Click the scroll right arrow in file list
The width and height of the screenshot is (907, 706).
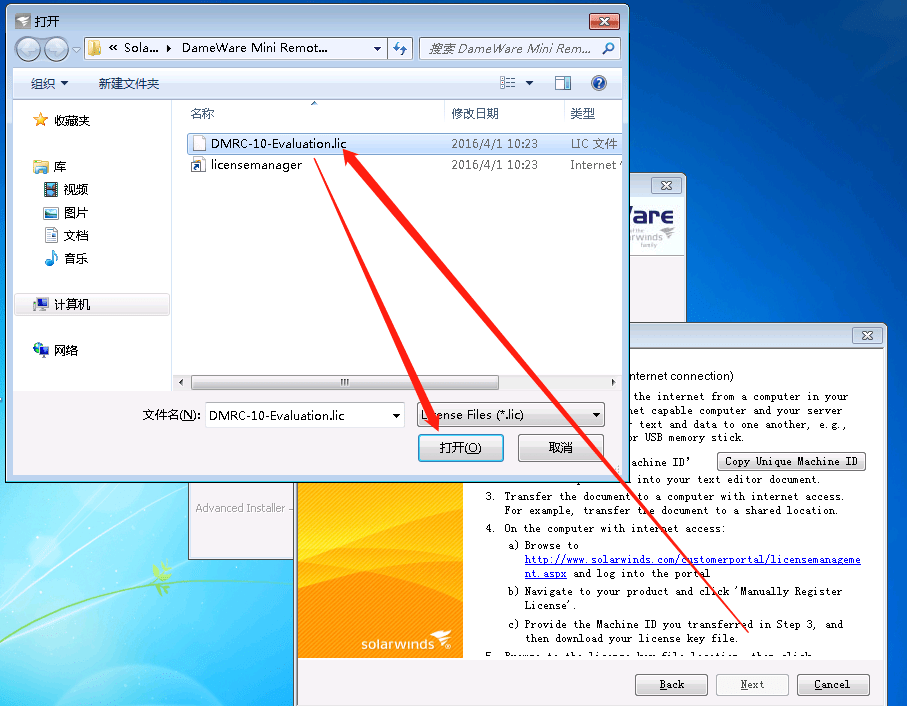614,382
